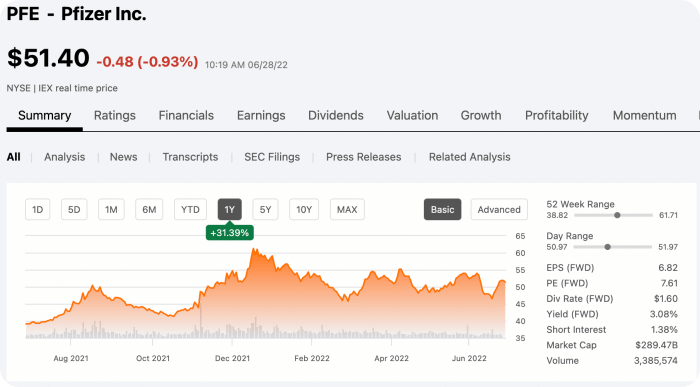Click the Feb 2022 axis label

312,358
